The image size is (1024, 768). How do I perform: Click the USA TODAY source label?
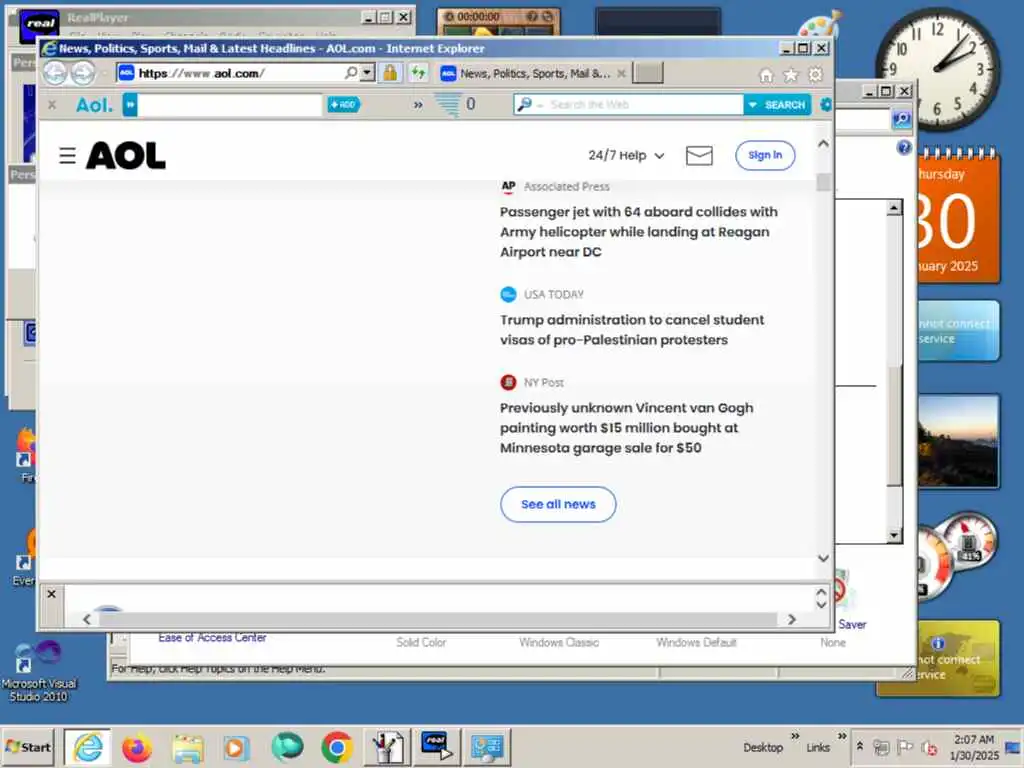pyautogui.click(x=553, y=295)
